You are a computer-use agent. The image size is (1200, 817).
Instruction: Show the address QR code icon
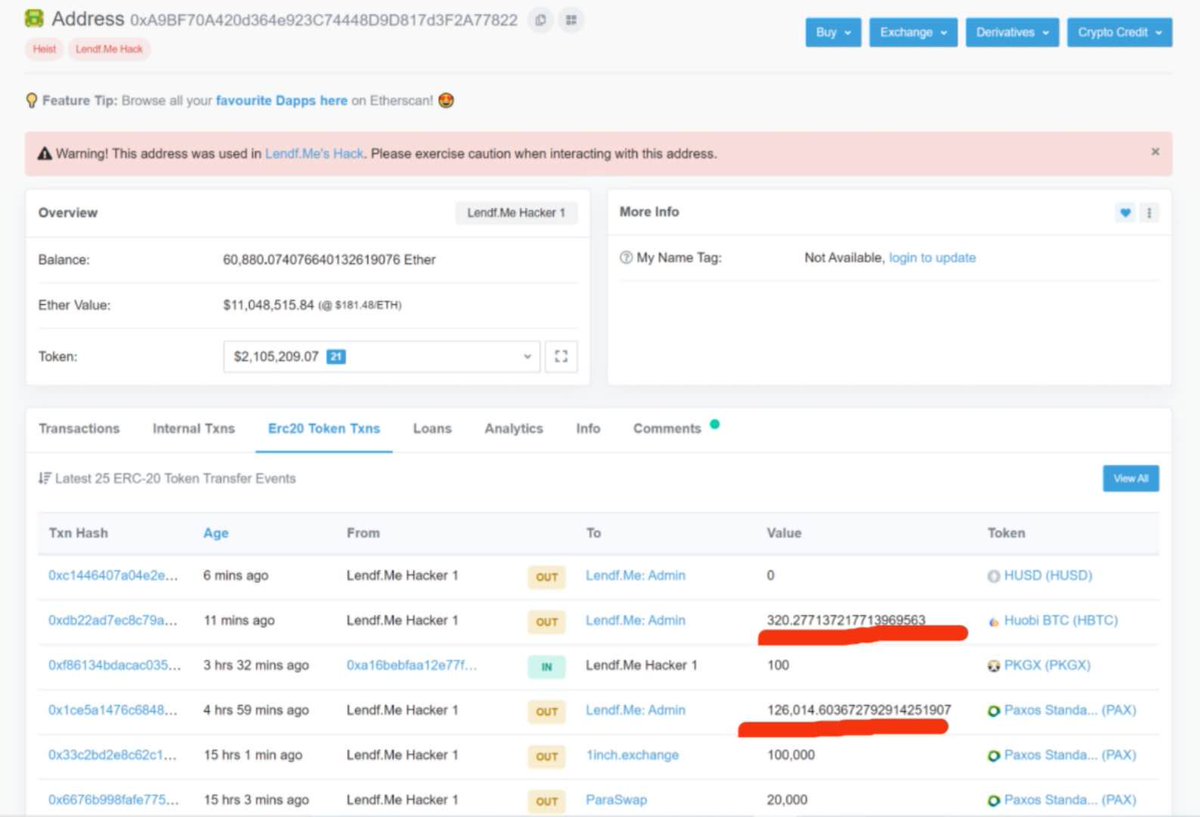pyautogui.click(x=571, y=19)
